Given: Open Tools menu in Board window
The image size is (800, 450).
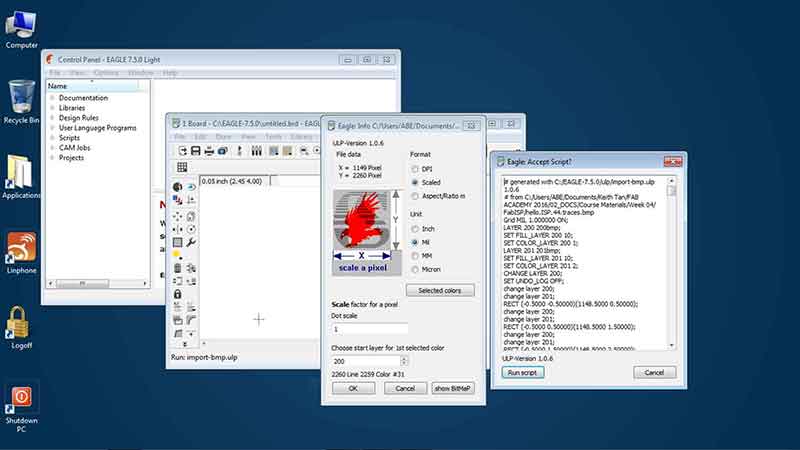Looking at the screenshot, I should (x=273, y=137).
